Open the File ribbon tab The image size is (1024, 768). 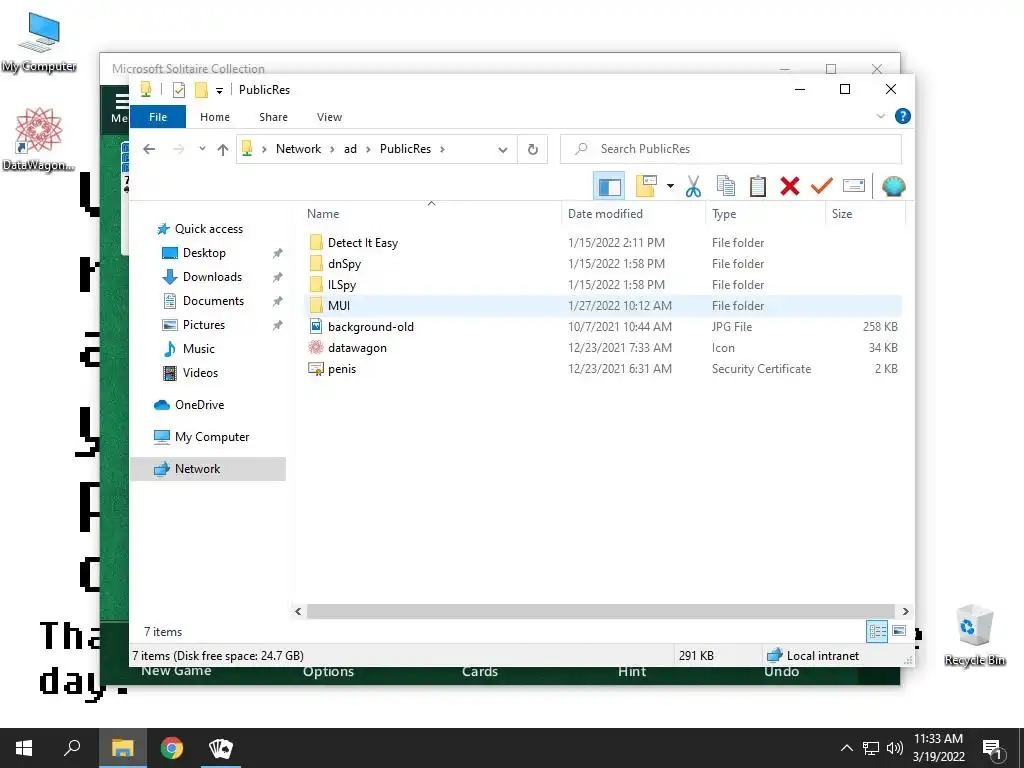158,117
